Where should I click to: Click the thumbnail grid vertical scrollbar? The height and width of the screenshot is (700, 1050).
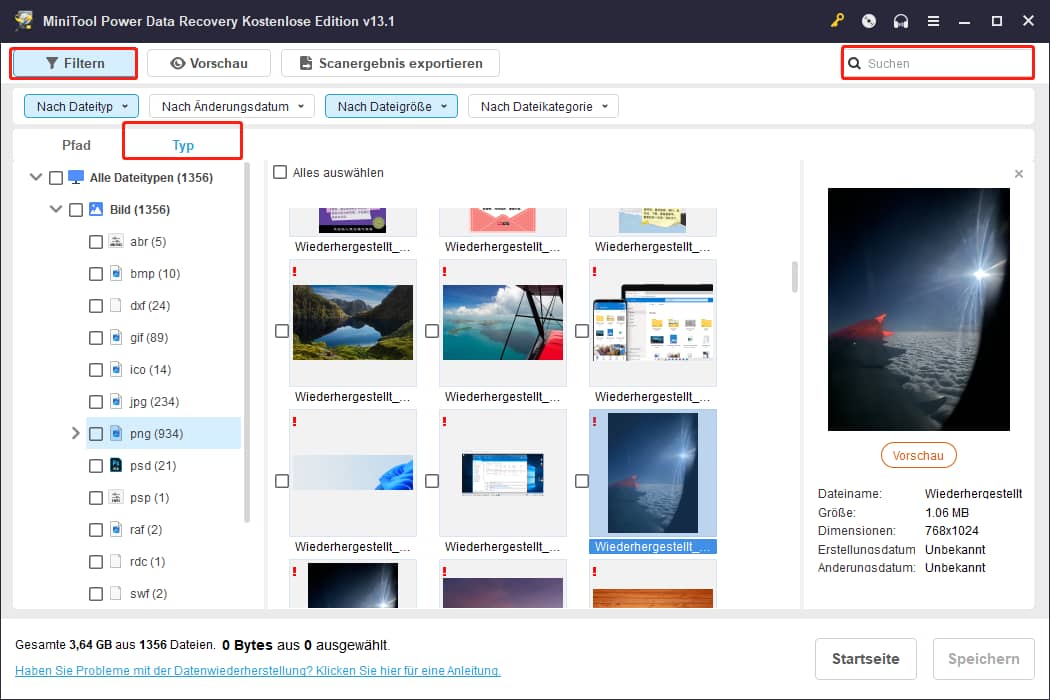pos(795,277)
